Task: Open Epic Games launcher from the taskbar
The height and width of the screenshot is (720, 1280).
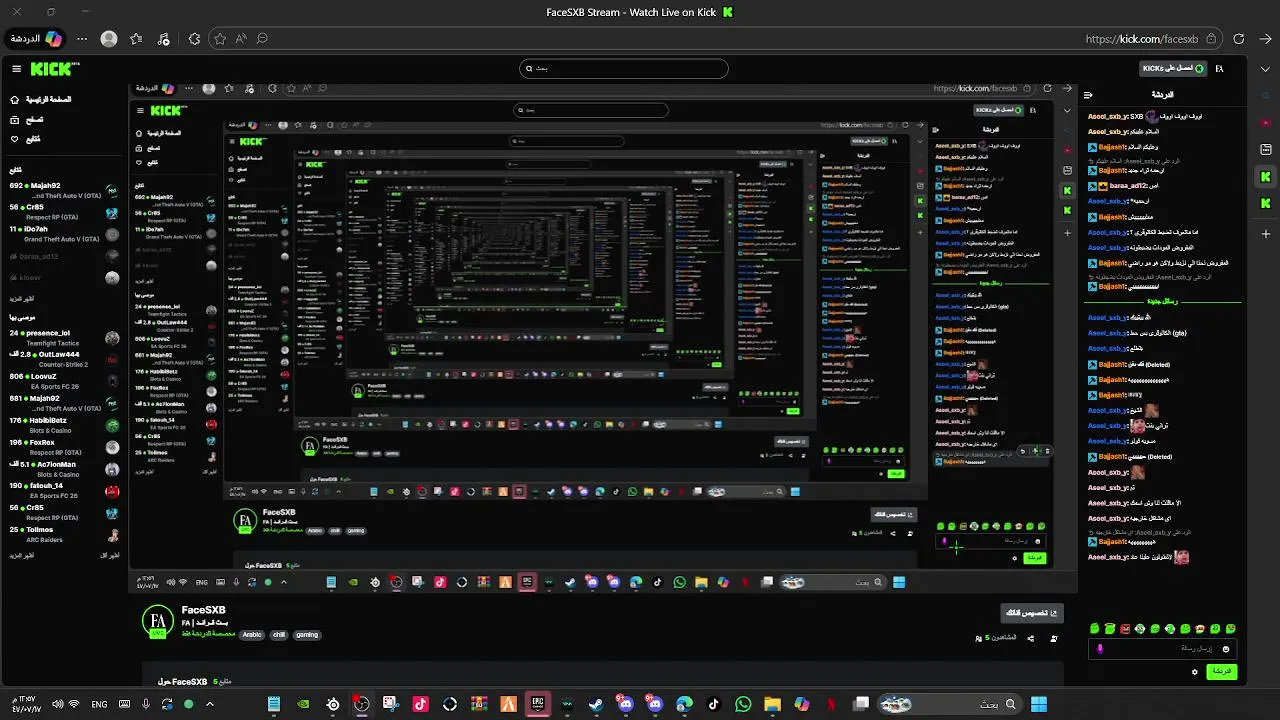Action: (537, 704)
